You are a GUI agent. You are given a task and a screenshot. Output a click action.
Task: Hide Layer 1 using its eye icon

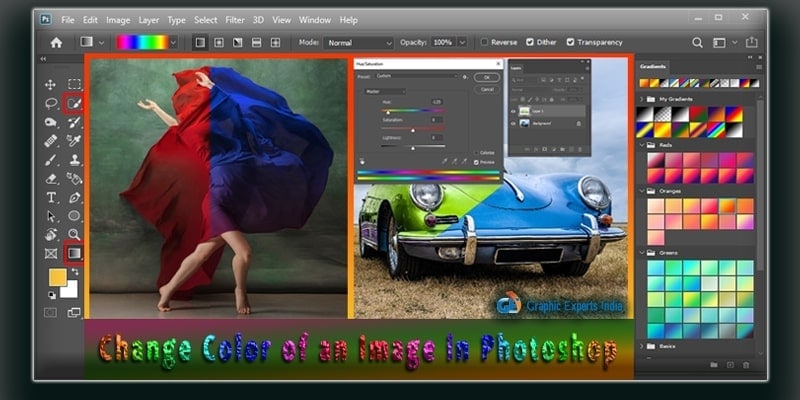[513, 111]
